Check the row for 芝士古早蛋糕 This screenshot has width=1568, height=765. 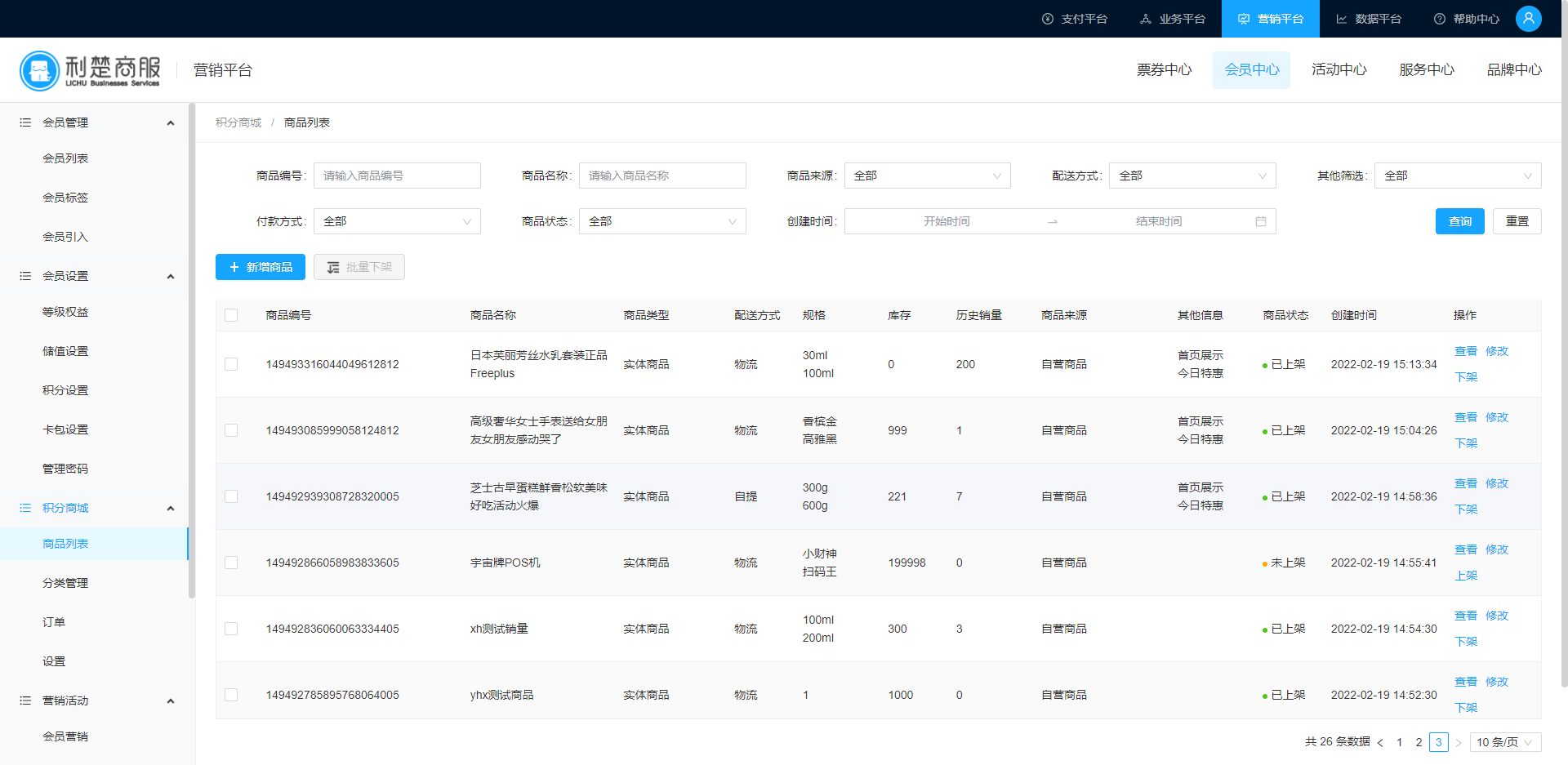(231, 496)
